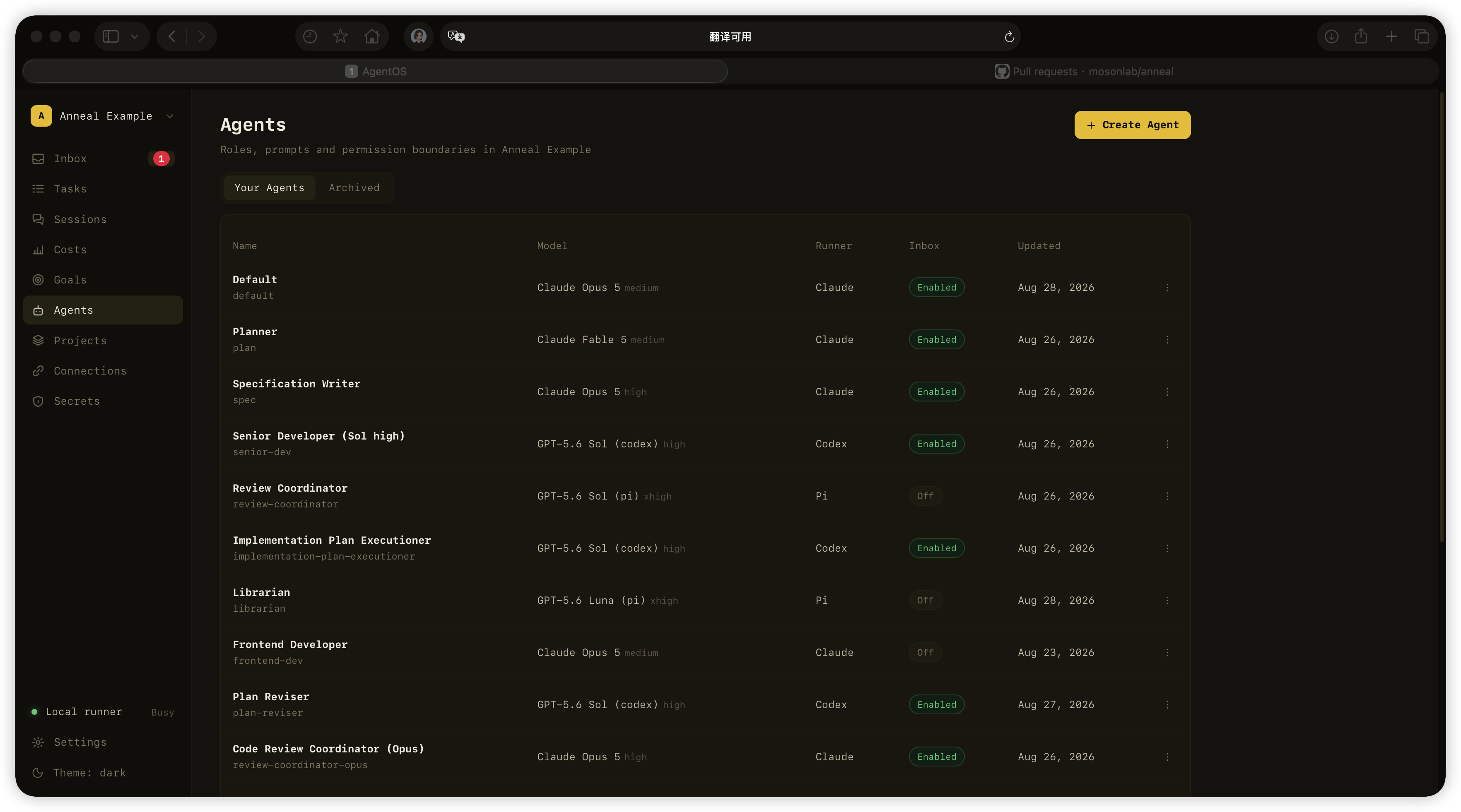Toggle the Theme: dark setting
The width and height of the screenshot is (1461, 812).
point(103,773)
